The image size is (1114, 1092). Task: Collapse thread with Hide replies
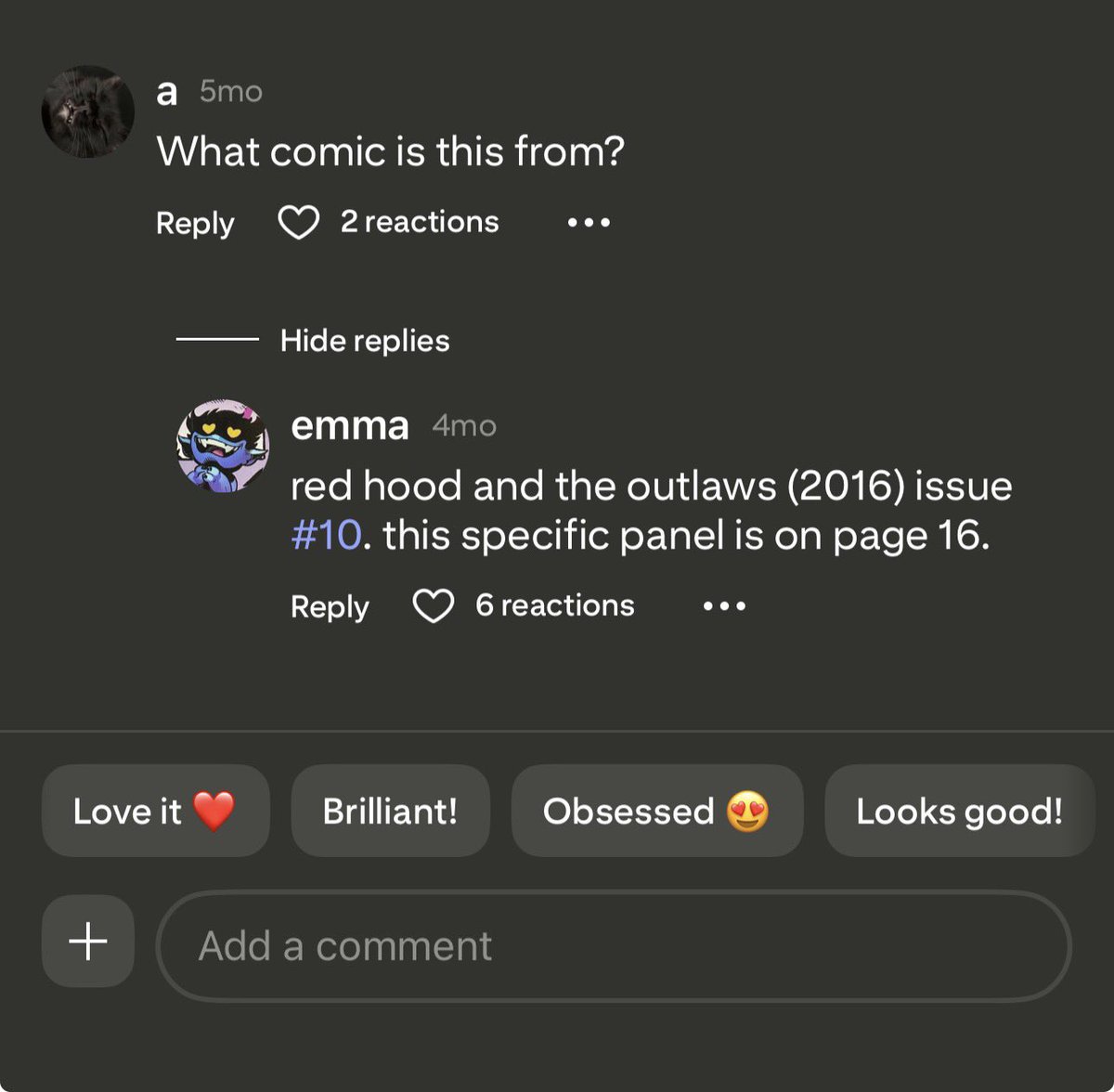pyautogui.click(x=365, y=341)
